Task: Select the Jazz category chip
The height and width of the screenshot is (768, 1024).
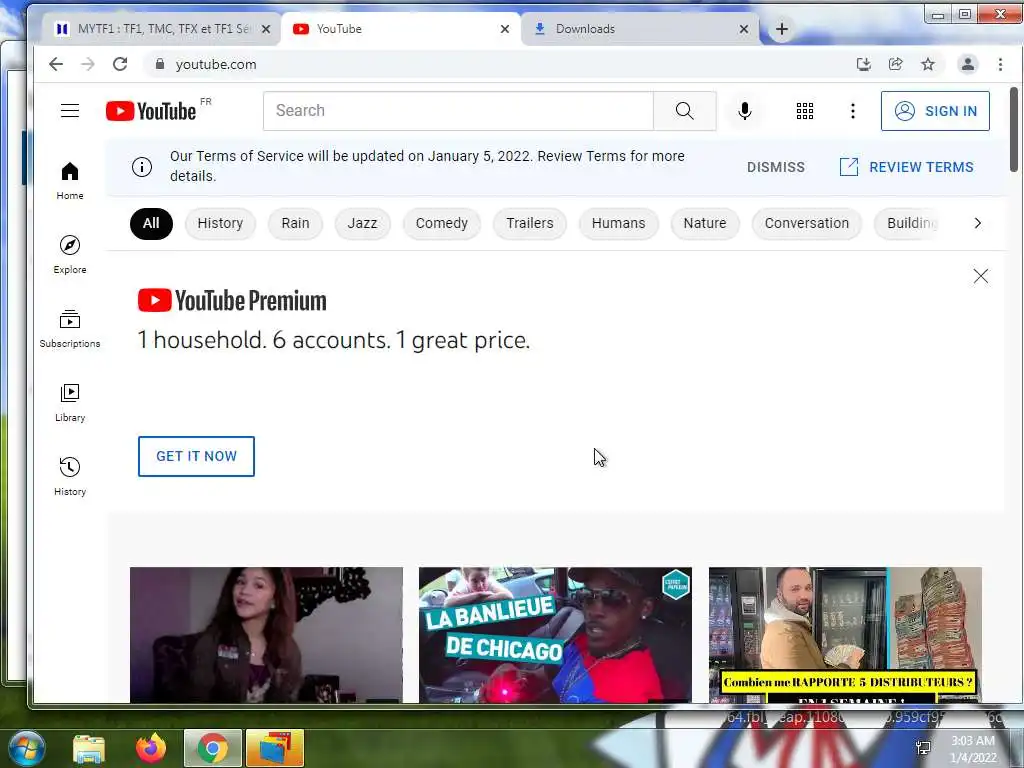Action: (362, 223)
